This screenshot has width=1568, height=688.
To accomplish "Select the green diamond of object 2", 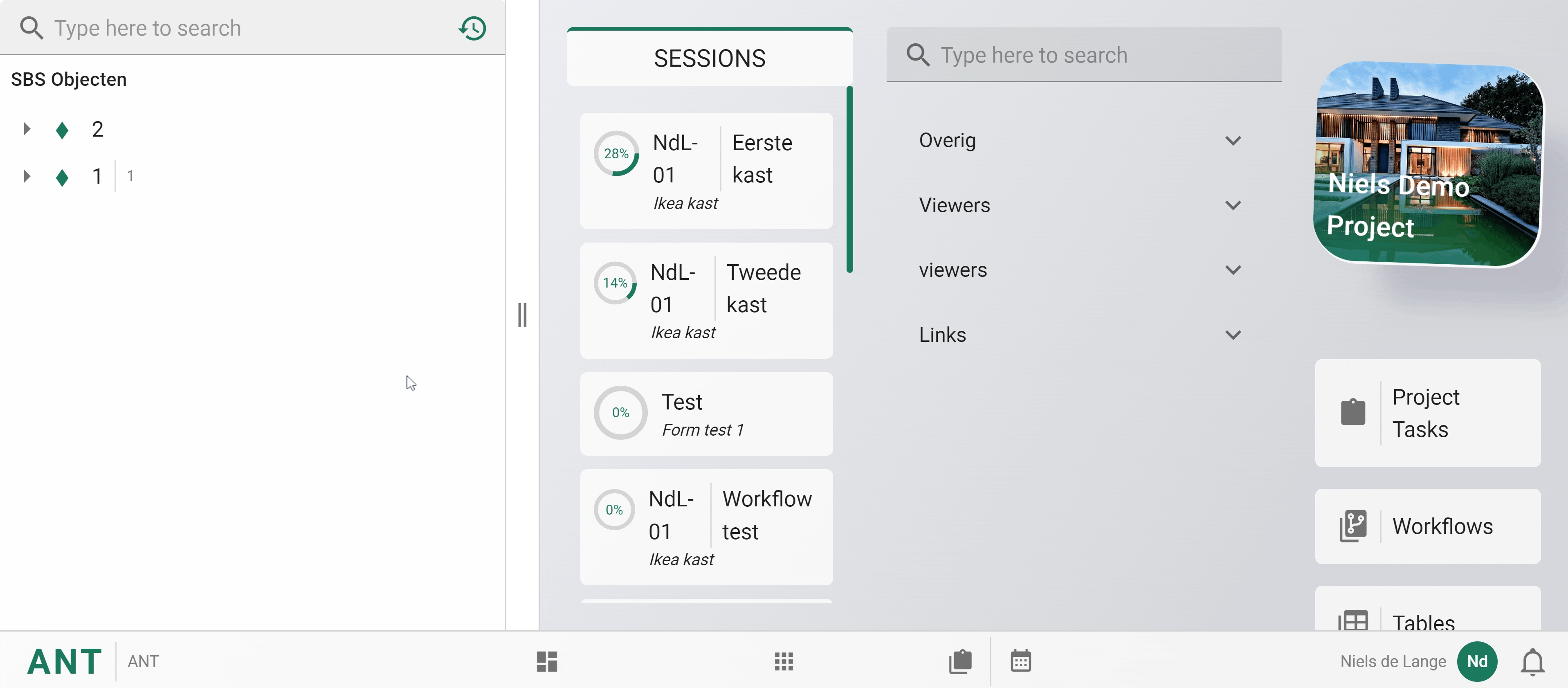I will pyautogui.click(x=62, y=130).
